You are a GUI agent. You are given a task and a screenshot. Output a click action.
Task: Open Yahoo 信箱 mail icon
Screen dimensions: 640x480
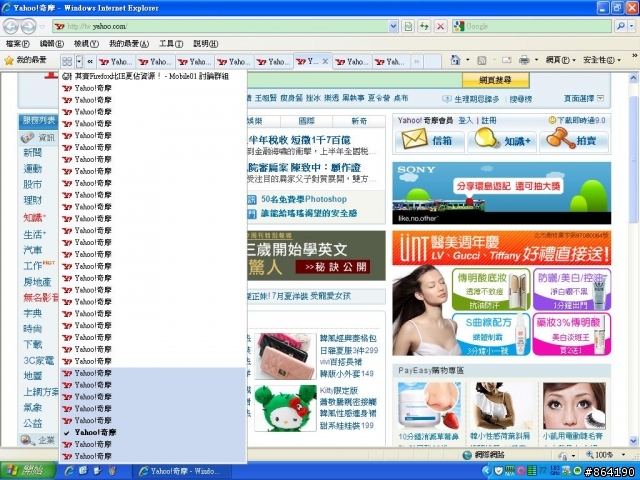[429, 140]
